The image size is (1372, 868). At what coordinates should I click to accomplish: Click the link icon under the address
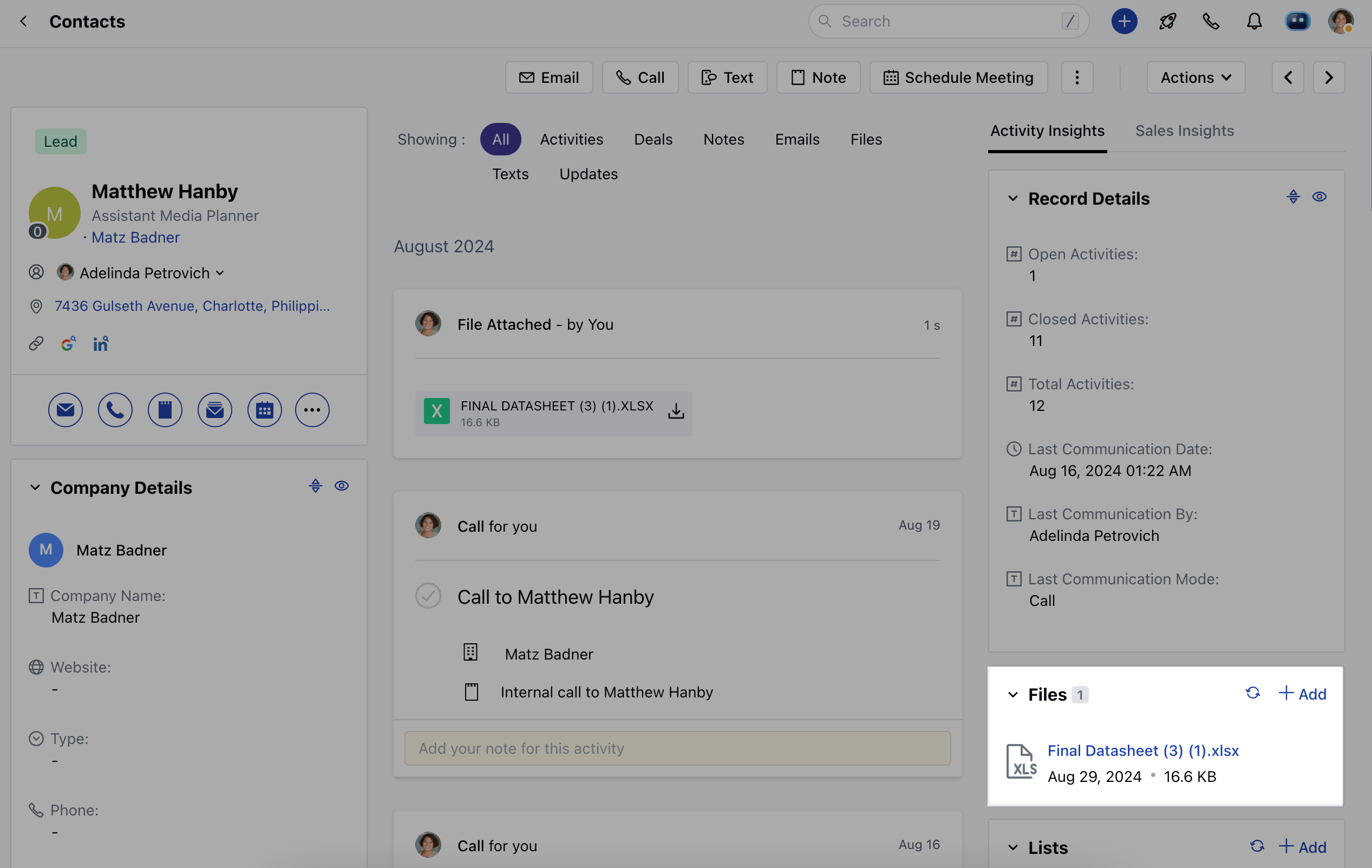[x=36, y=344]
